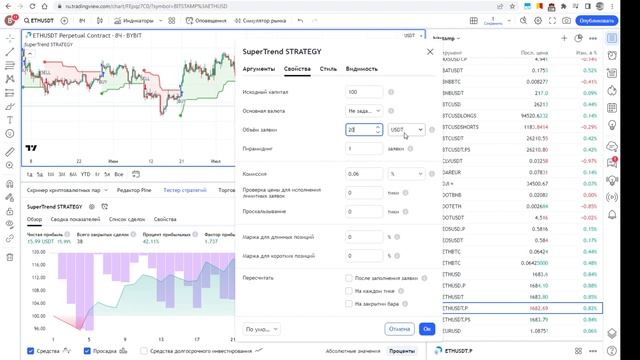This screenshot has height=360, width=640.
Task: Enable the buy and hold equity checkbox
Action: pyautogui.click(x=144, y=351)
